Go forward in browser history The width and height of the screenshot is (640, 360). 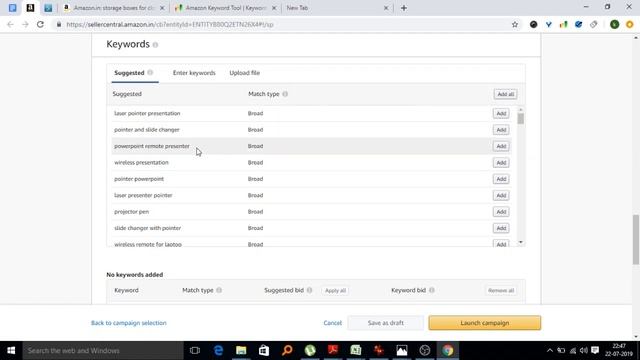(x=25, y=24)
